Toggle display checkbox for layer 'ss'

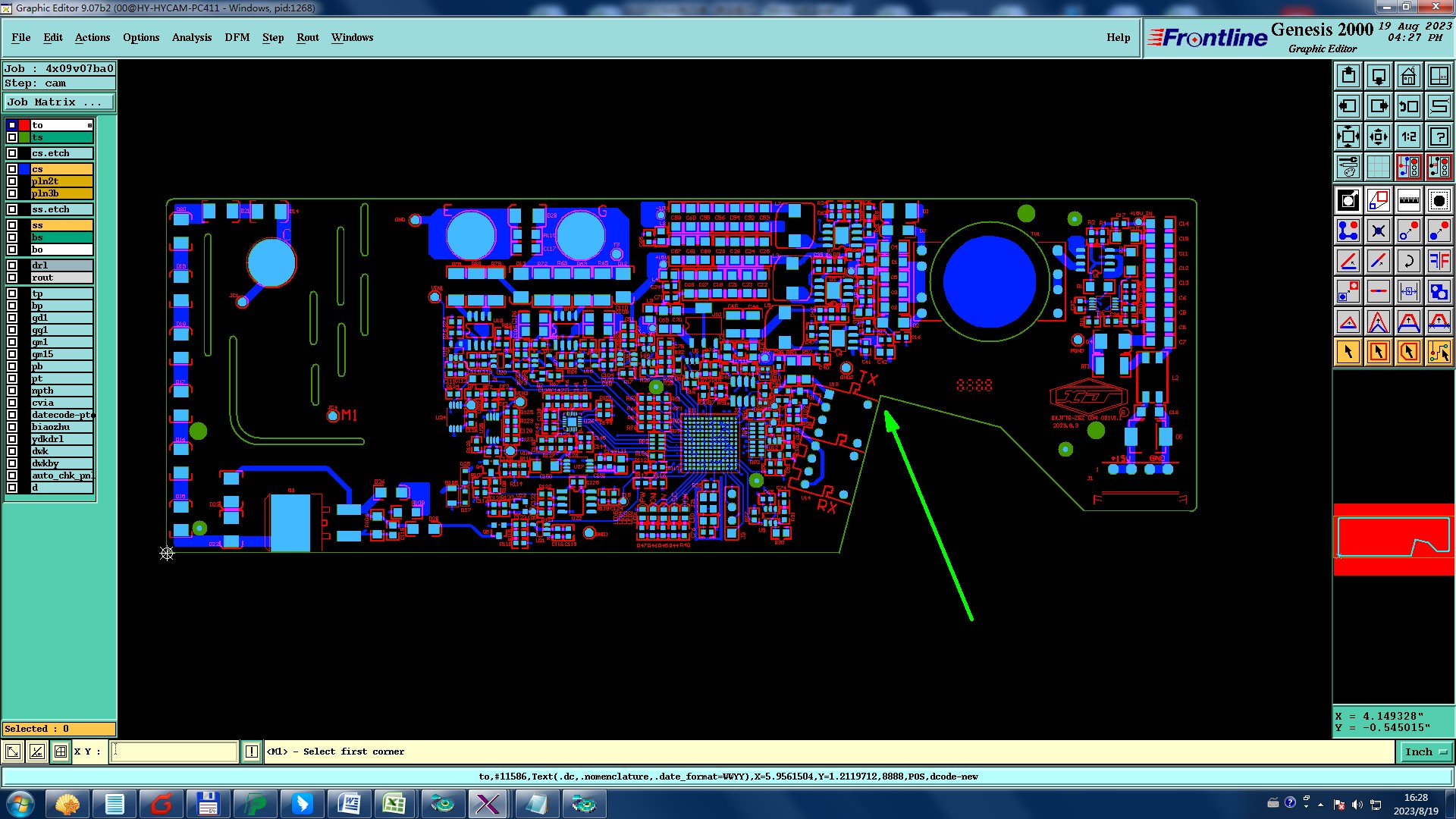[x=12, y=225]
